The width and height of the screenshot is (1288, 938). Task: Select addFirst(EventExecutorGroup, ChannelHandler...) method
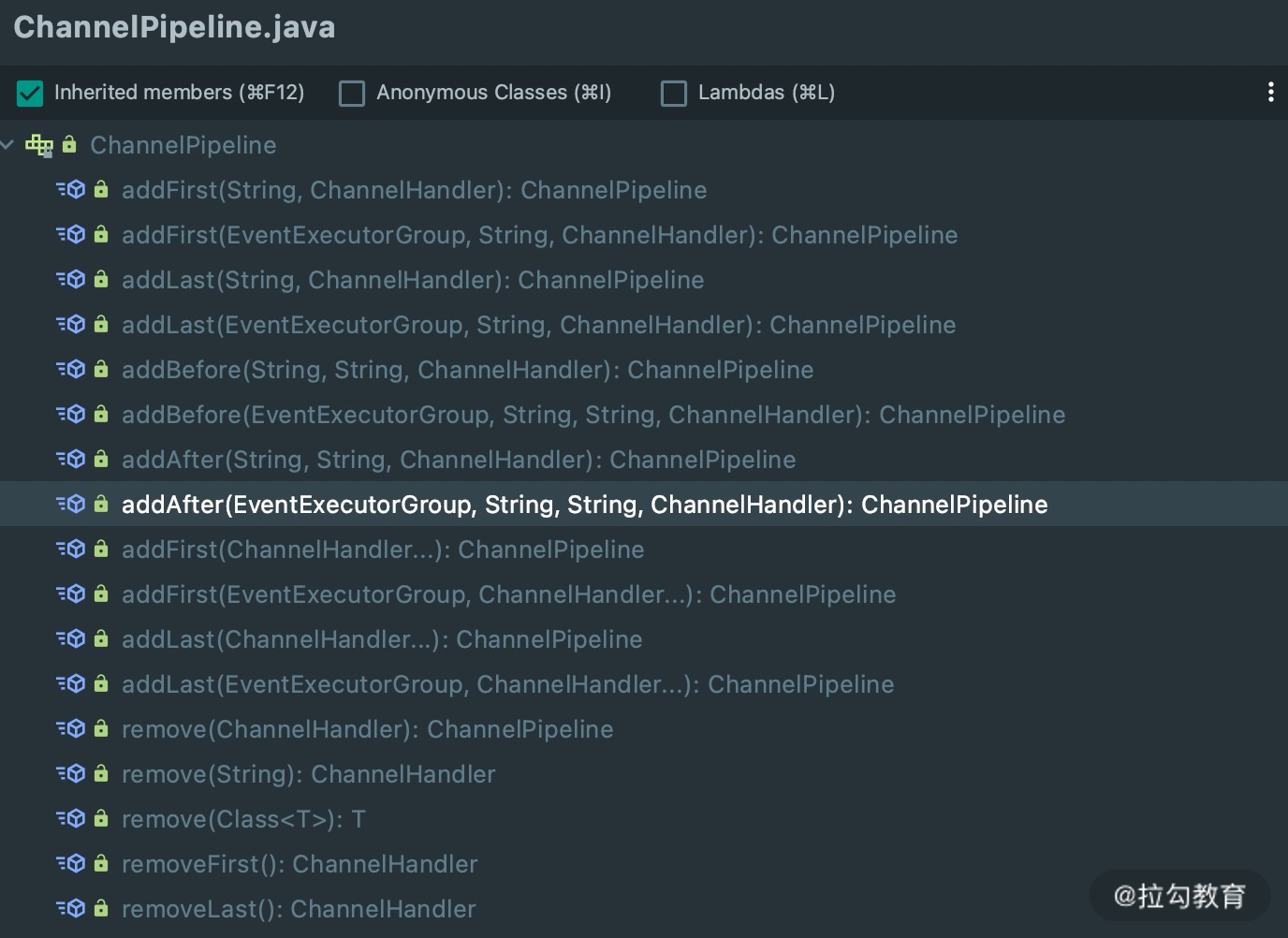coord(508,594)
